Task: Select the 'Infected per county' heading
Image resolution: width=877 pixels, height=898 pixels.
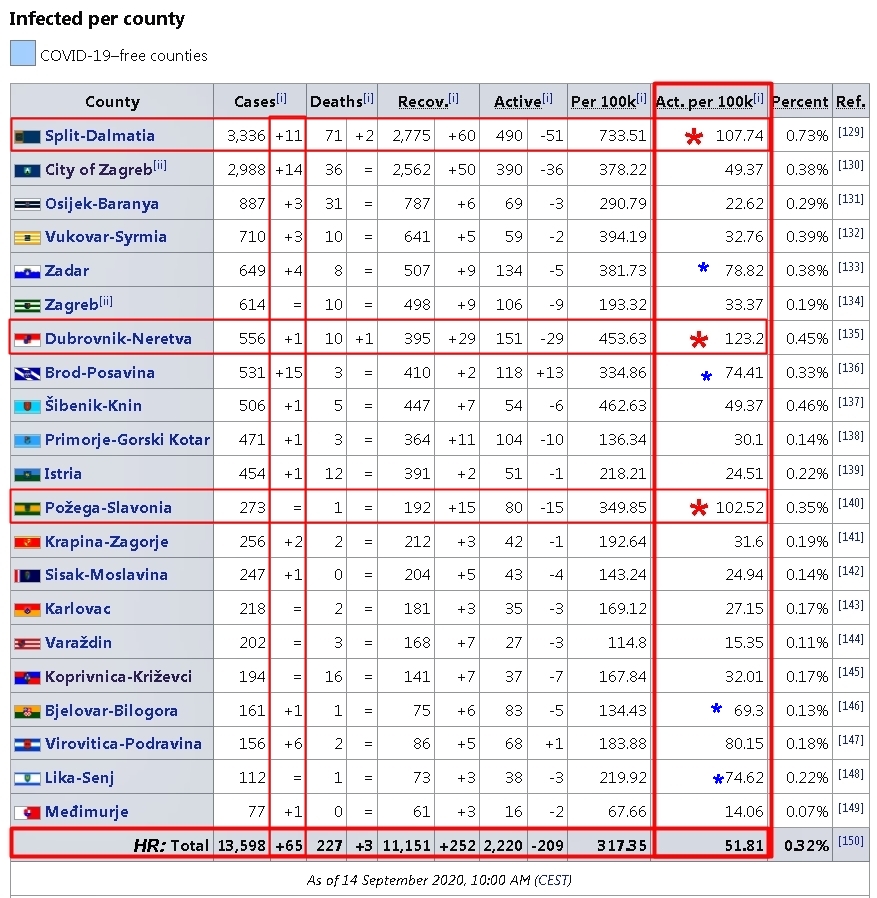Action: [x=97, y=18]
